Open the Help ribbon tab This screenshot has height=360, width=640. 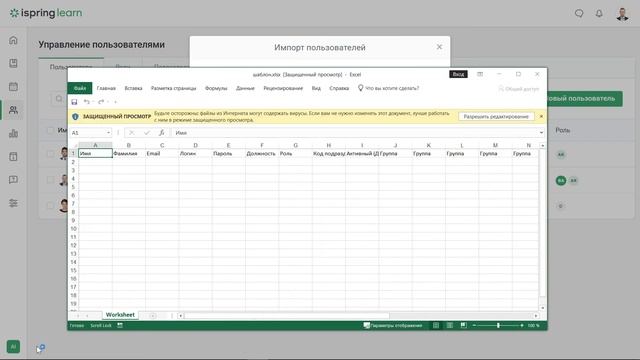pyautogui.click(x=339, y=88)
